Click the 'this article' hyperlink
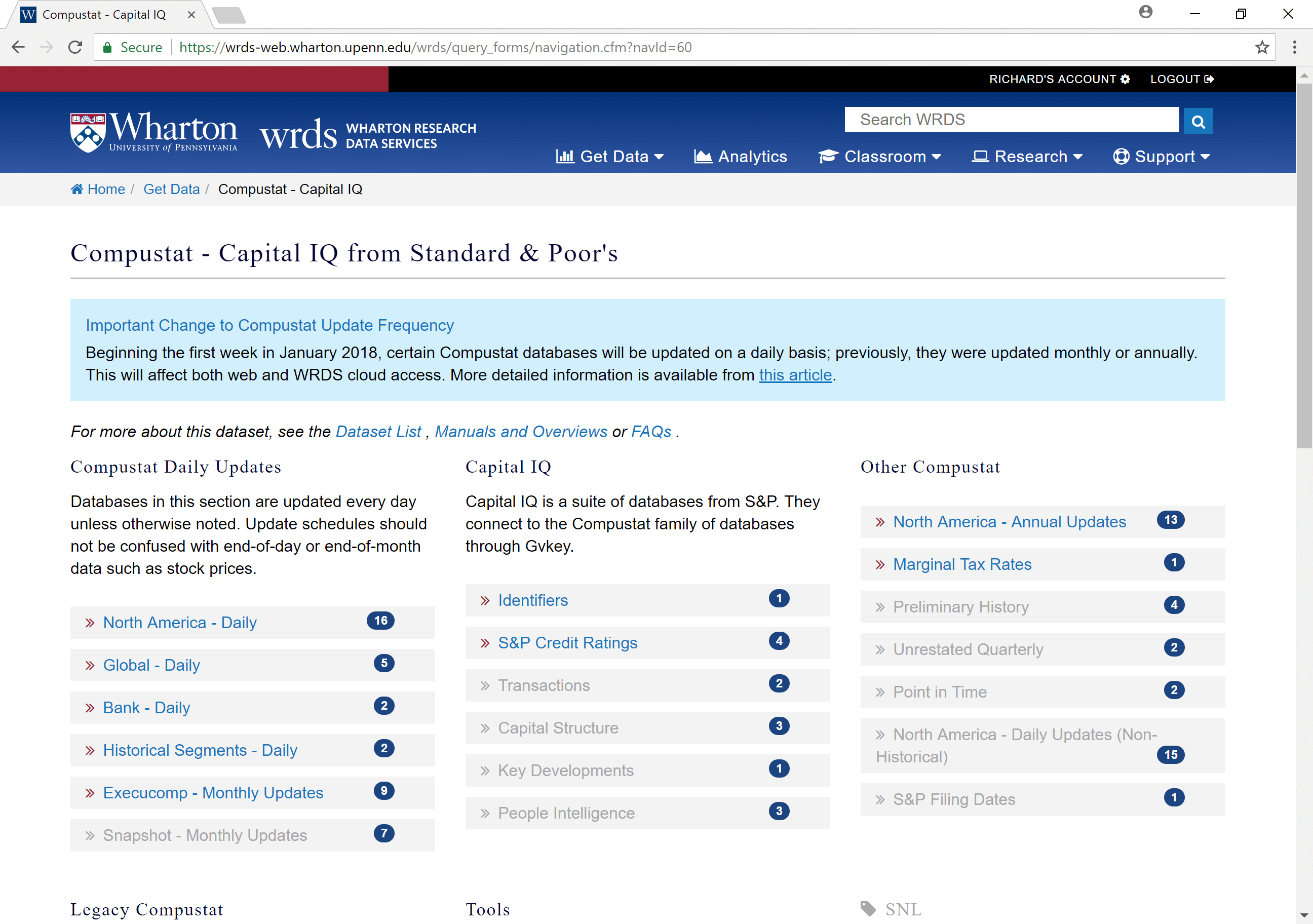 click(795, 375)
